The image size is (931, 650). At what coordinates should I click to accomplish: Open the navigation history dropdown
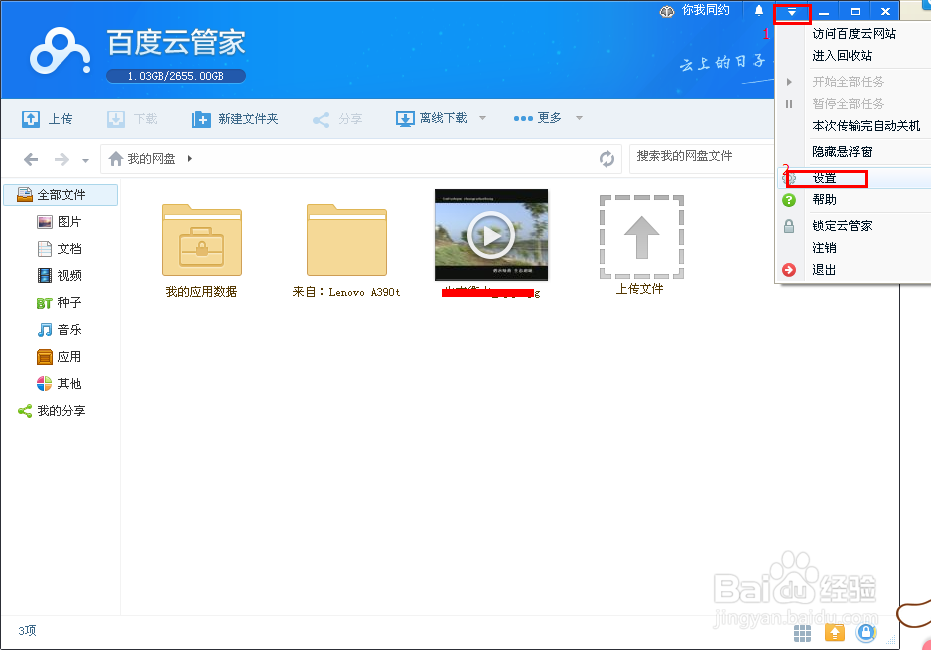click(x=86, y=160)
